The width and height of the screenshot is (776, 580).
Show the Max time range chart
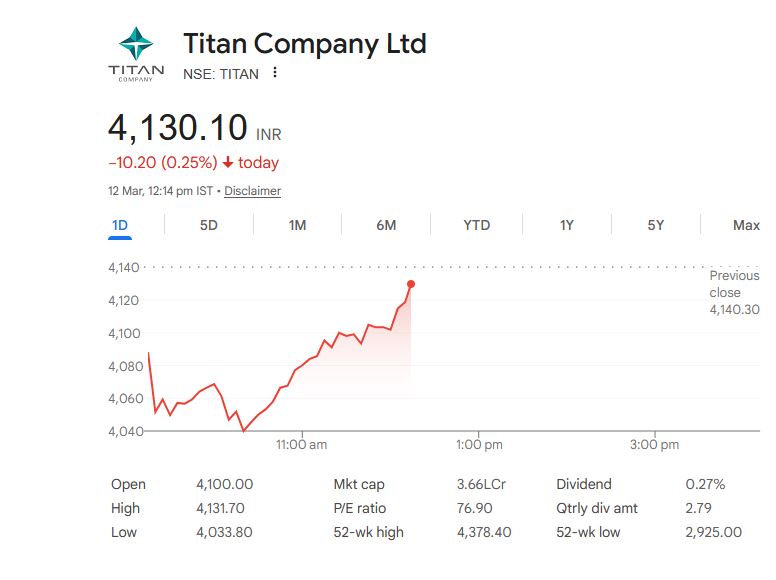click(746, 225)
